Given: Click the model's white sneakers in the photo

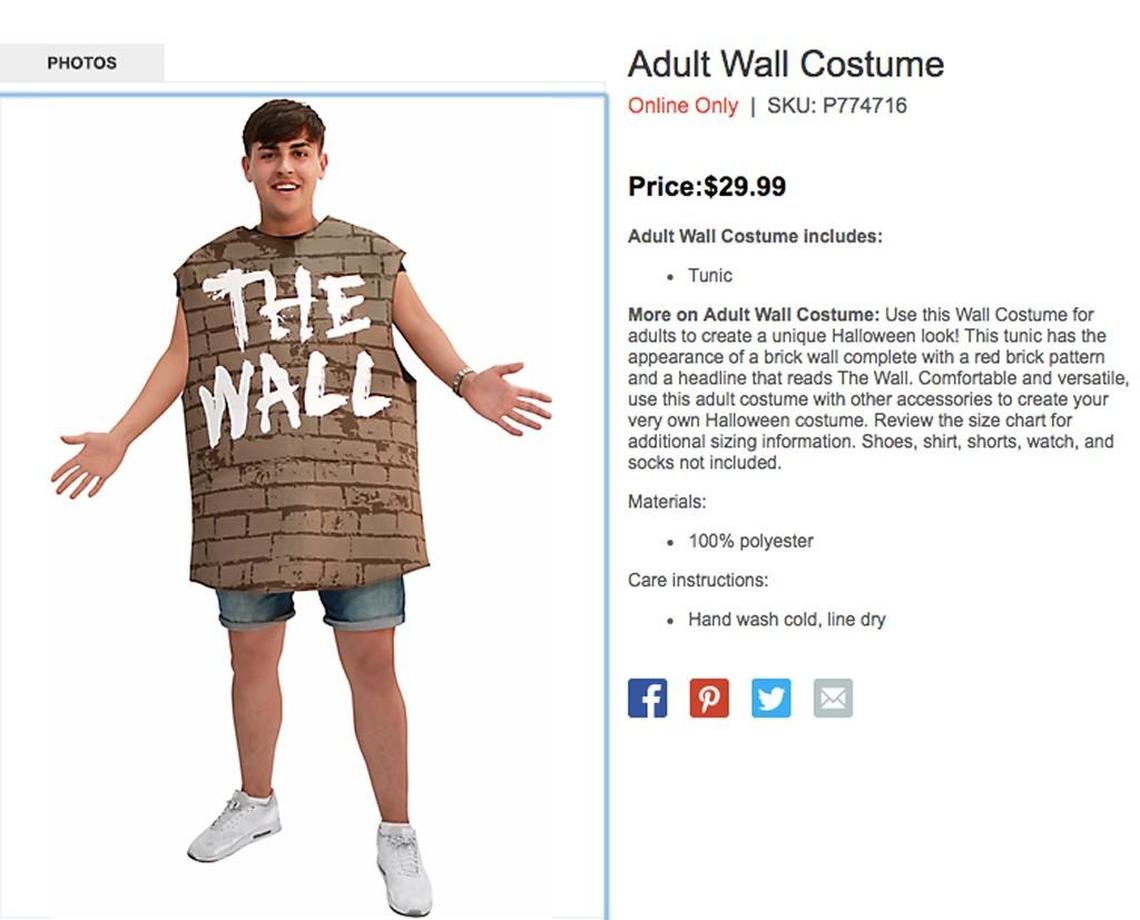Looking at the screenshot, I should tap(310, 849).
